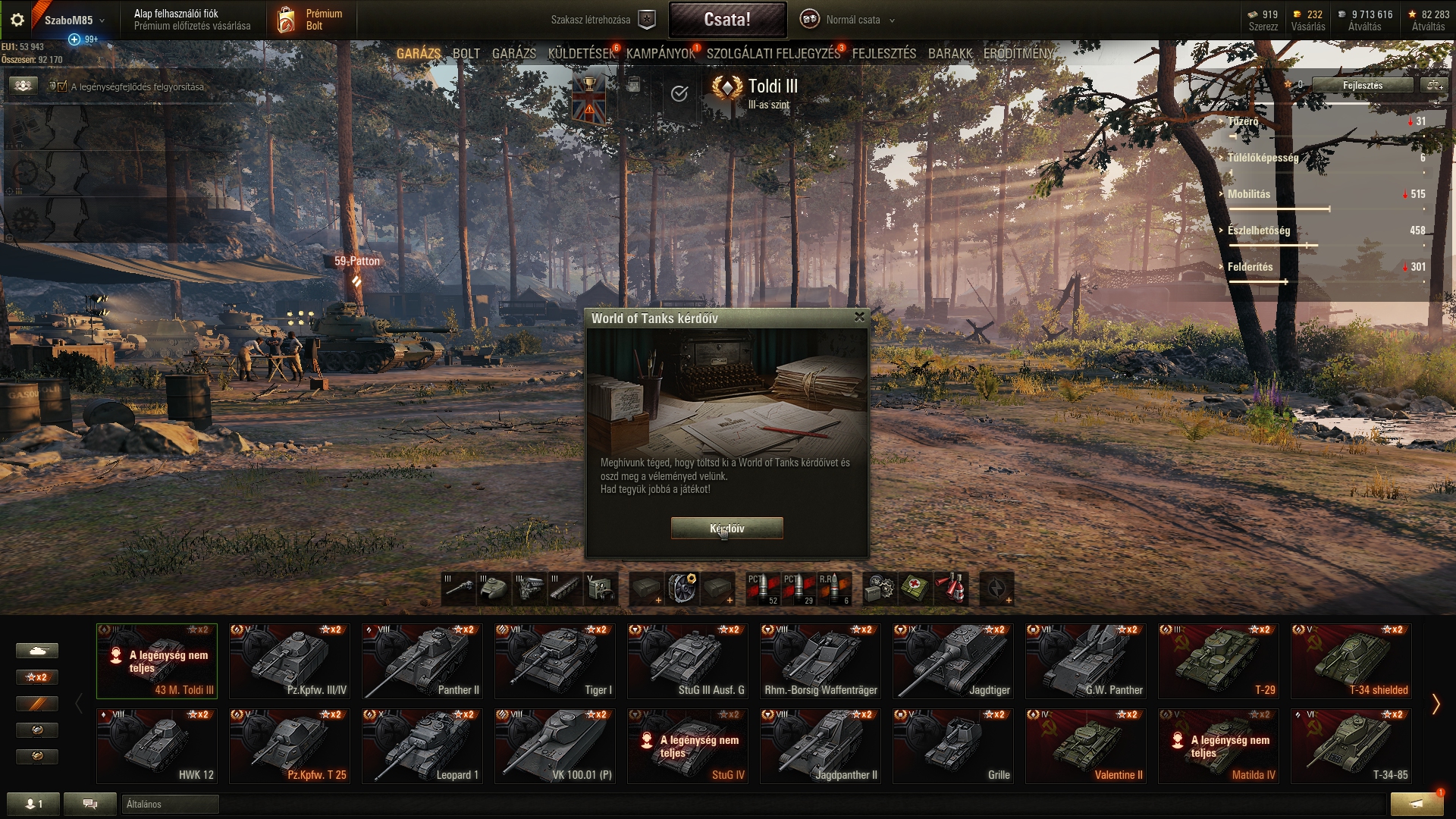Open the settings gear menu
Viewport: 1456px width, 819px height.
pos(17,20)
